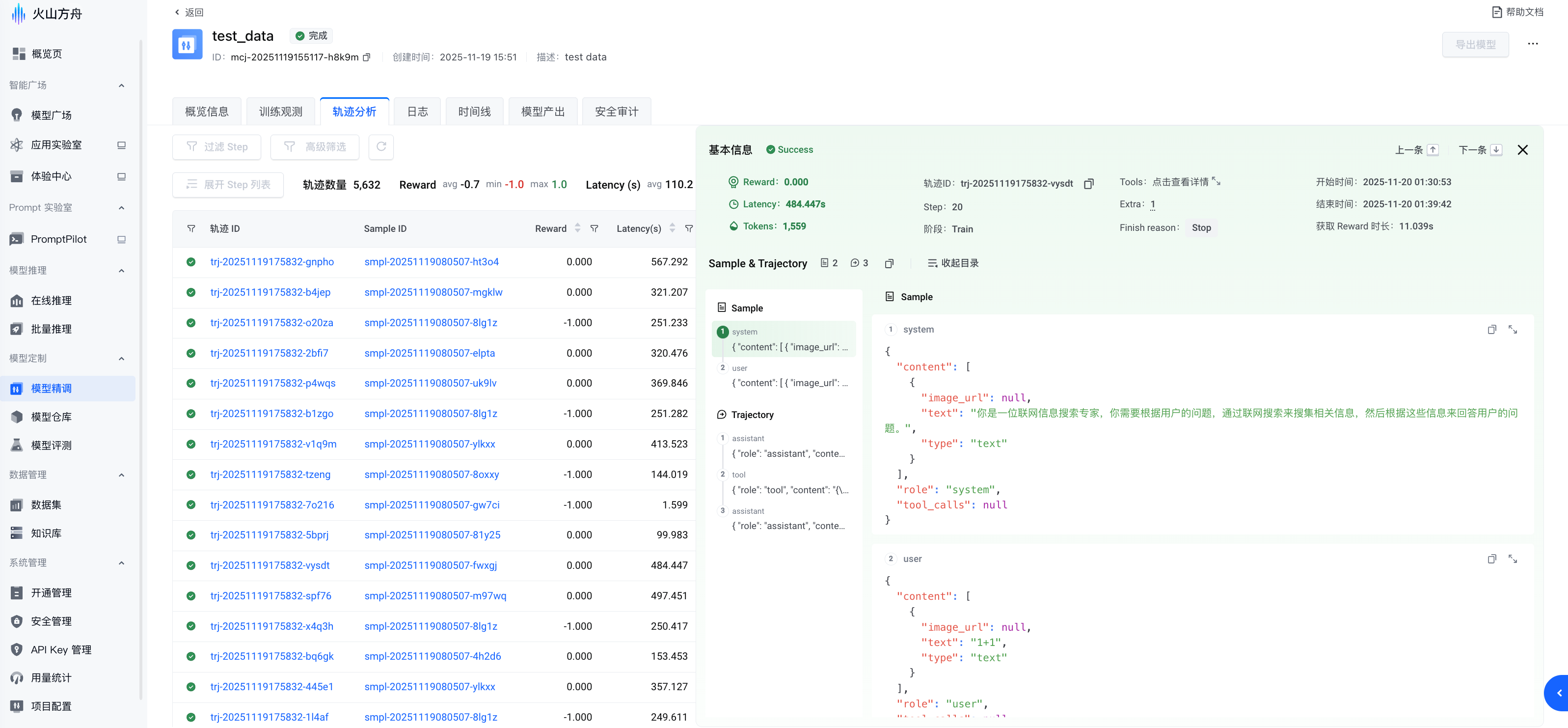Collapse the 智能广场 sidebar section
1568x728 pixels.
(x=121, y=85)
